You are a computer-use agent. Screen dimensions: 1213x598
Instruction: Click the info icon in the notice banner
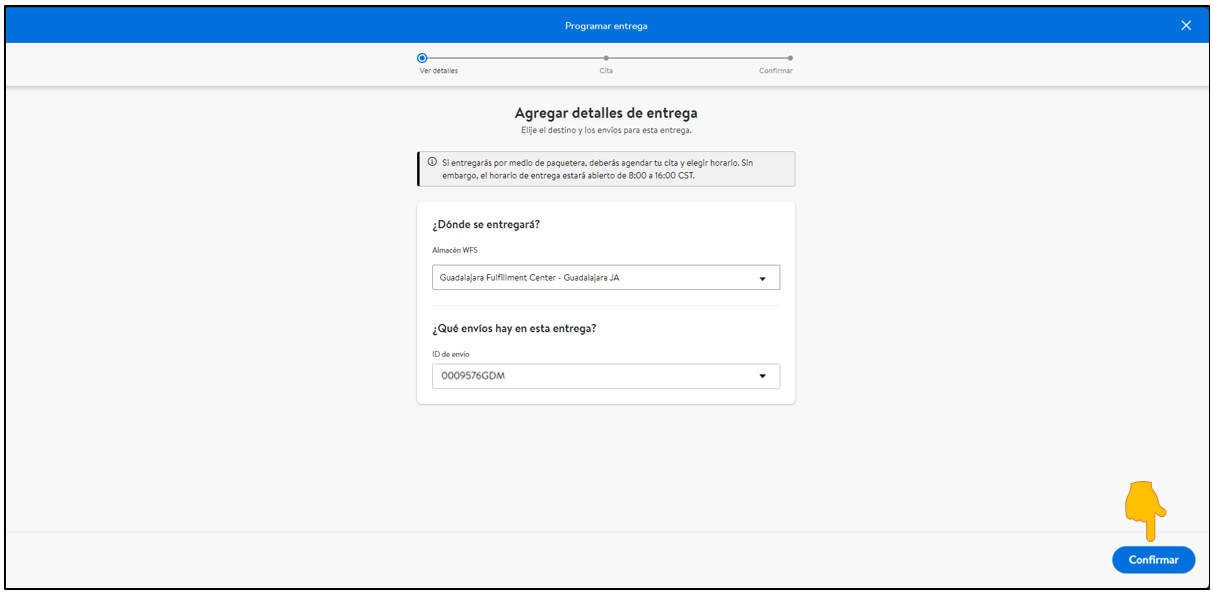pyautogui.click(x=432, y=162)
